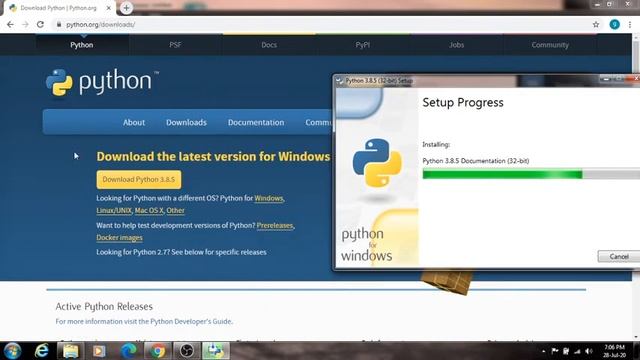Image resolution: width=640 pixels, height=360 pixels.
Task: Open the Docker images link
Action: pyautogui.click(x=120, y=238)
